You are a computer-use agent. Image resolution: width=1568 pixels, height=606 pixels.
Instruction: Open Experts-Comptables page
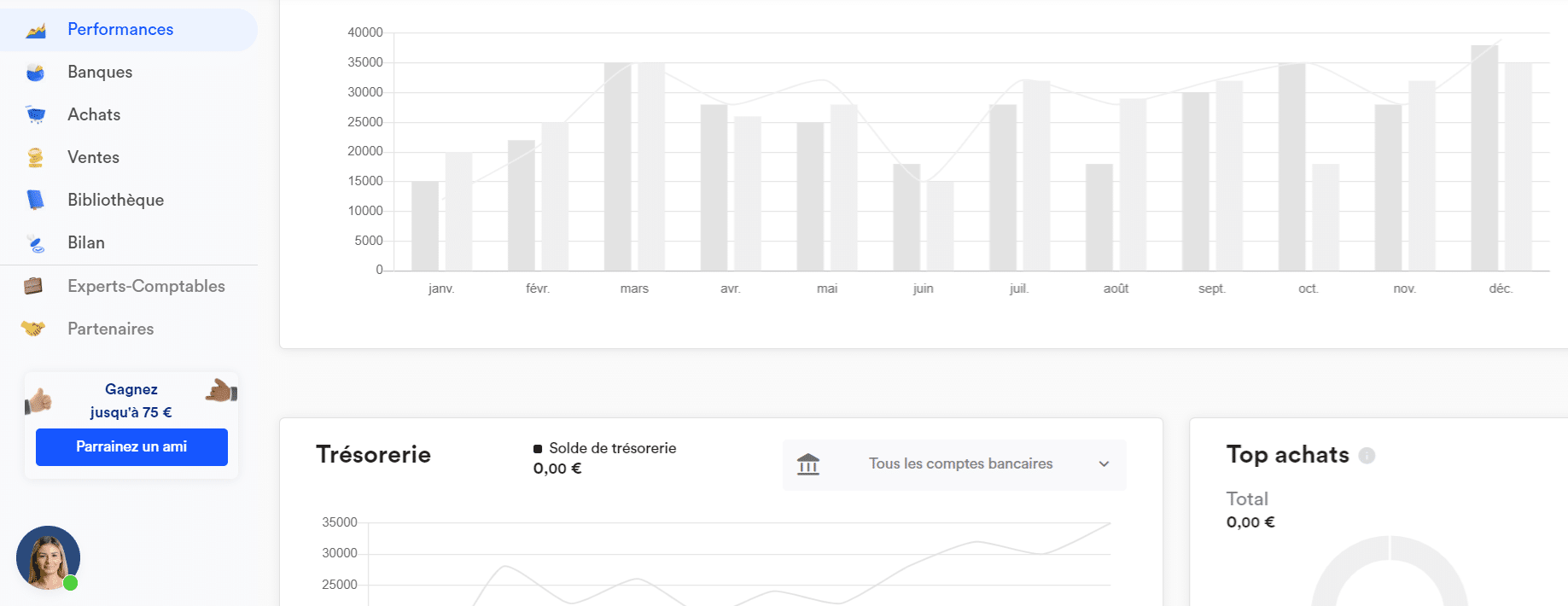click(129, 287)
